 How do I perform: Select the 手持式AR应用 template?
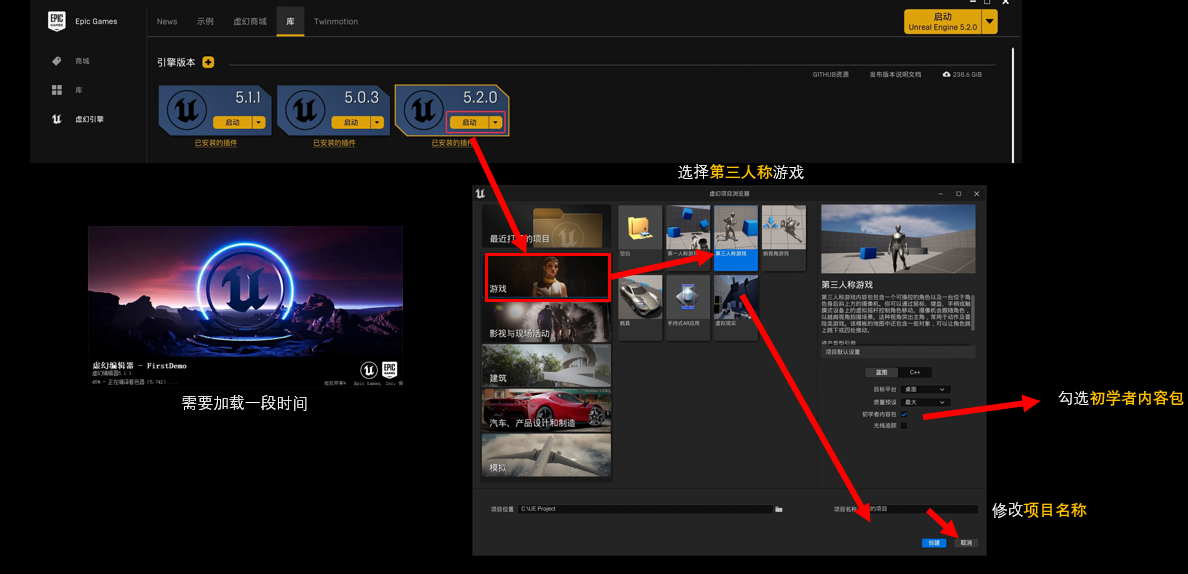(687, 308)
